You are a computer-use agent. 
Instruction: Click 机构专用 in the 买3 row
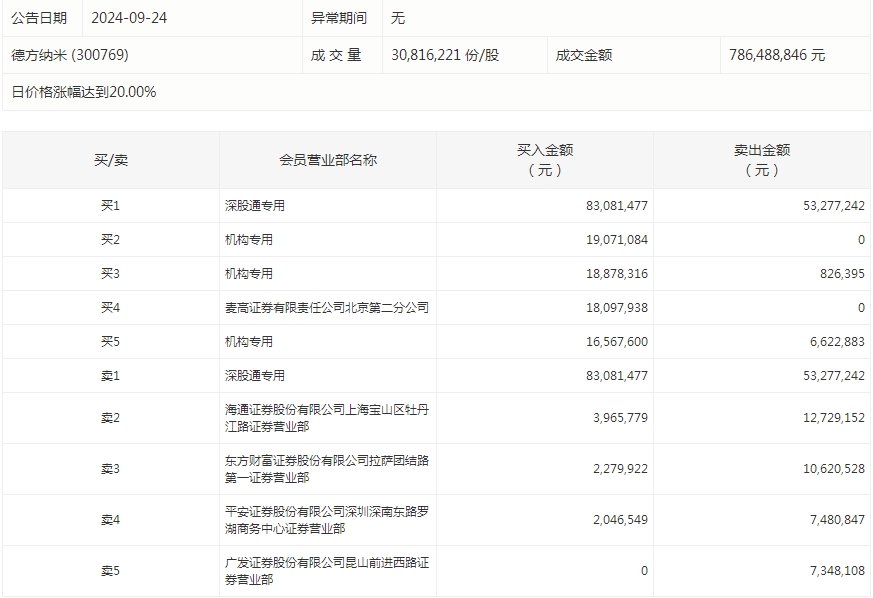pos(249,273)
